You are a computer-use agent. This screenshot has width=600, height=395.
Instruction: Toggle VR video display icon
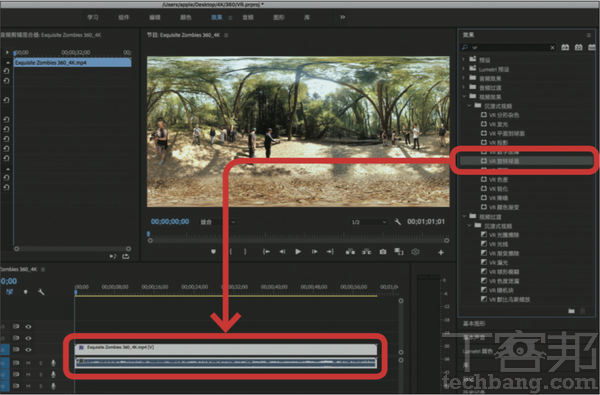[x=415, y=251]
